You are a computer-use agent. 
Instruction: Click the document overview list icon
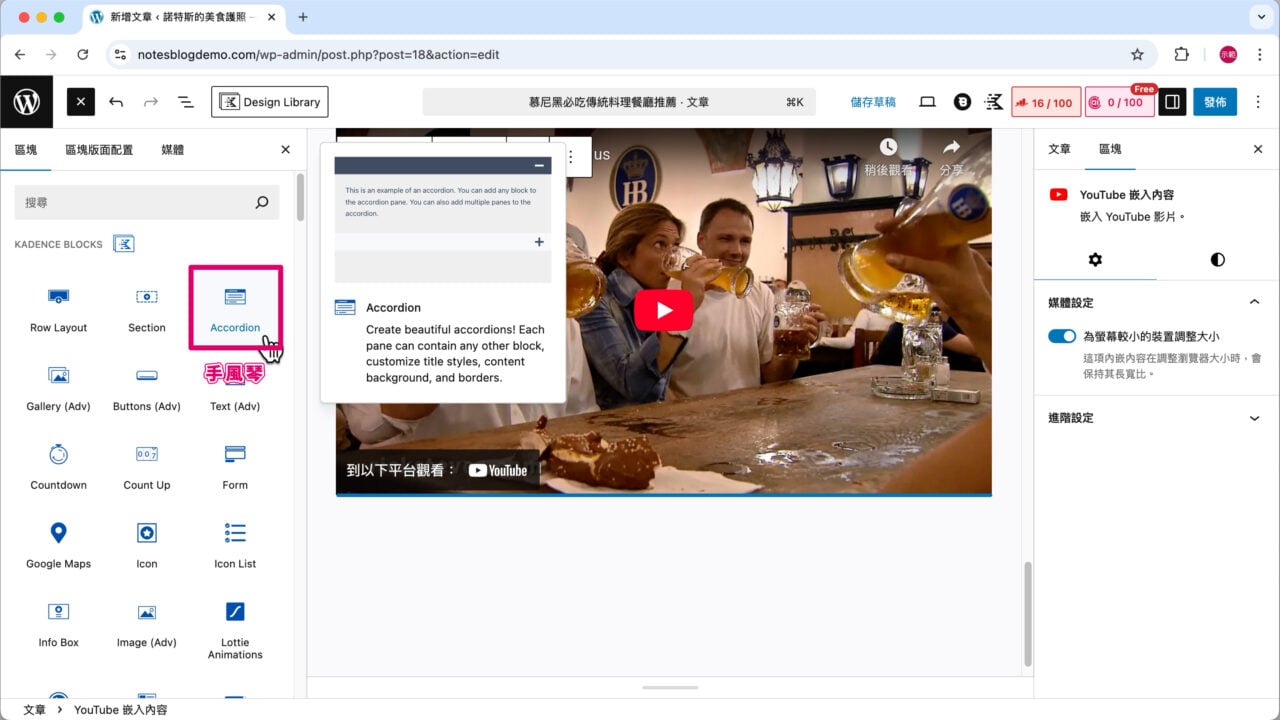(x=185, y=102)
